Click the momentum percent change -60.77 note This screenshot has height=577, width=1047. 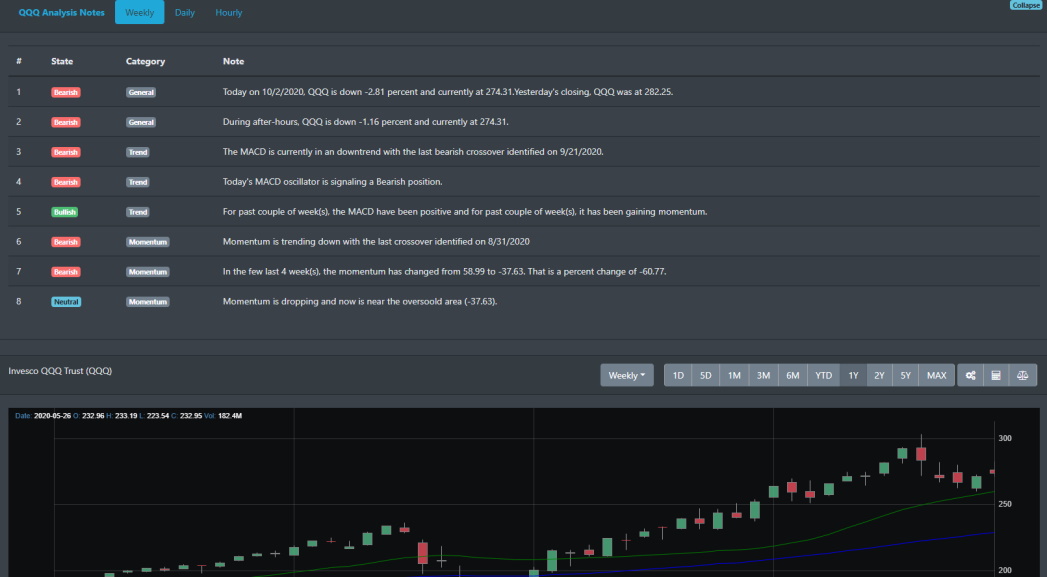pyautogui.click(x=444, y=272)
